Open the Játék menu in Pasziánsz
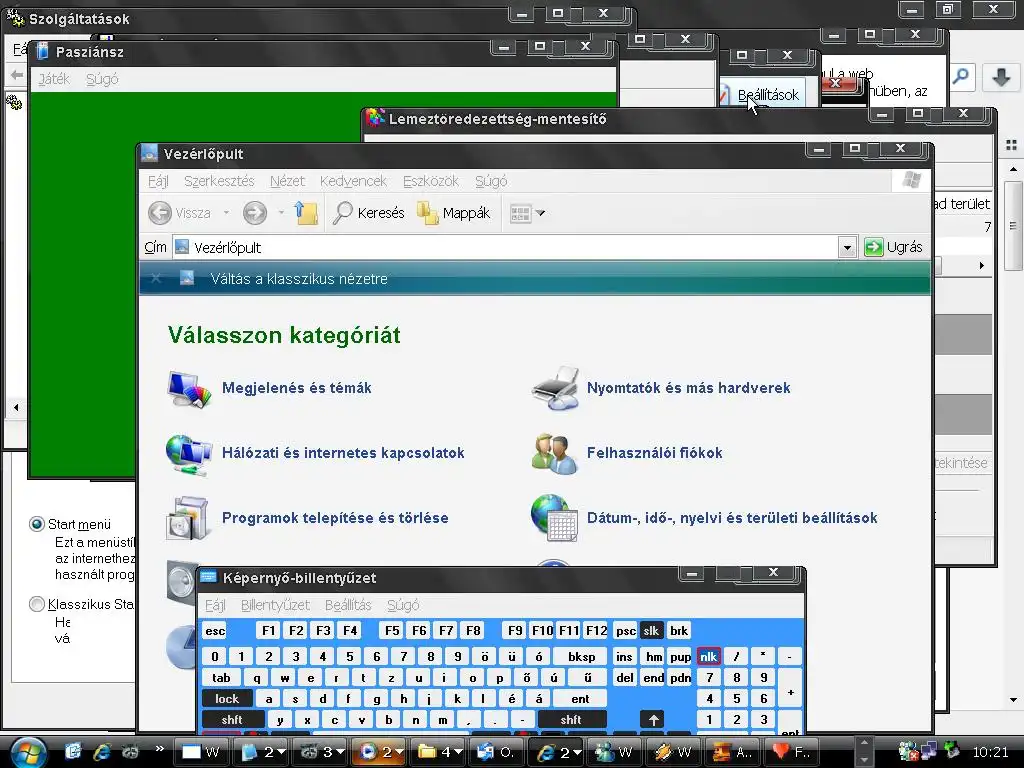1024x768 pixels. tap(54, 79)
